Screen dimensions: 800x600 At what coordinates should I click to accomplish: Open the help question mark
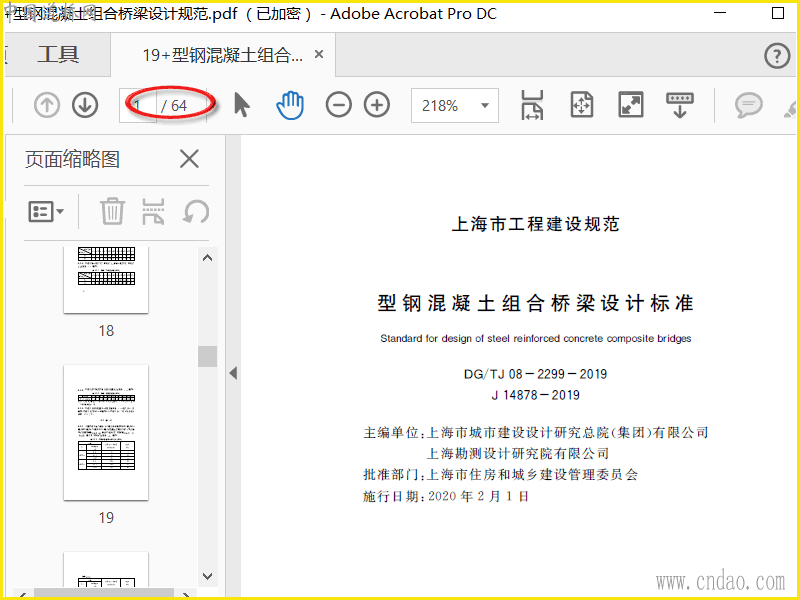point(777,55)
